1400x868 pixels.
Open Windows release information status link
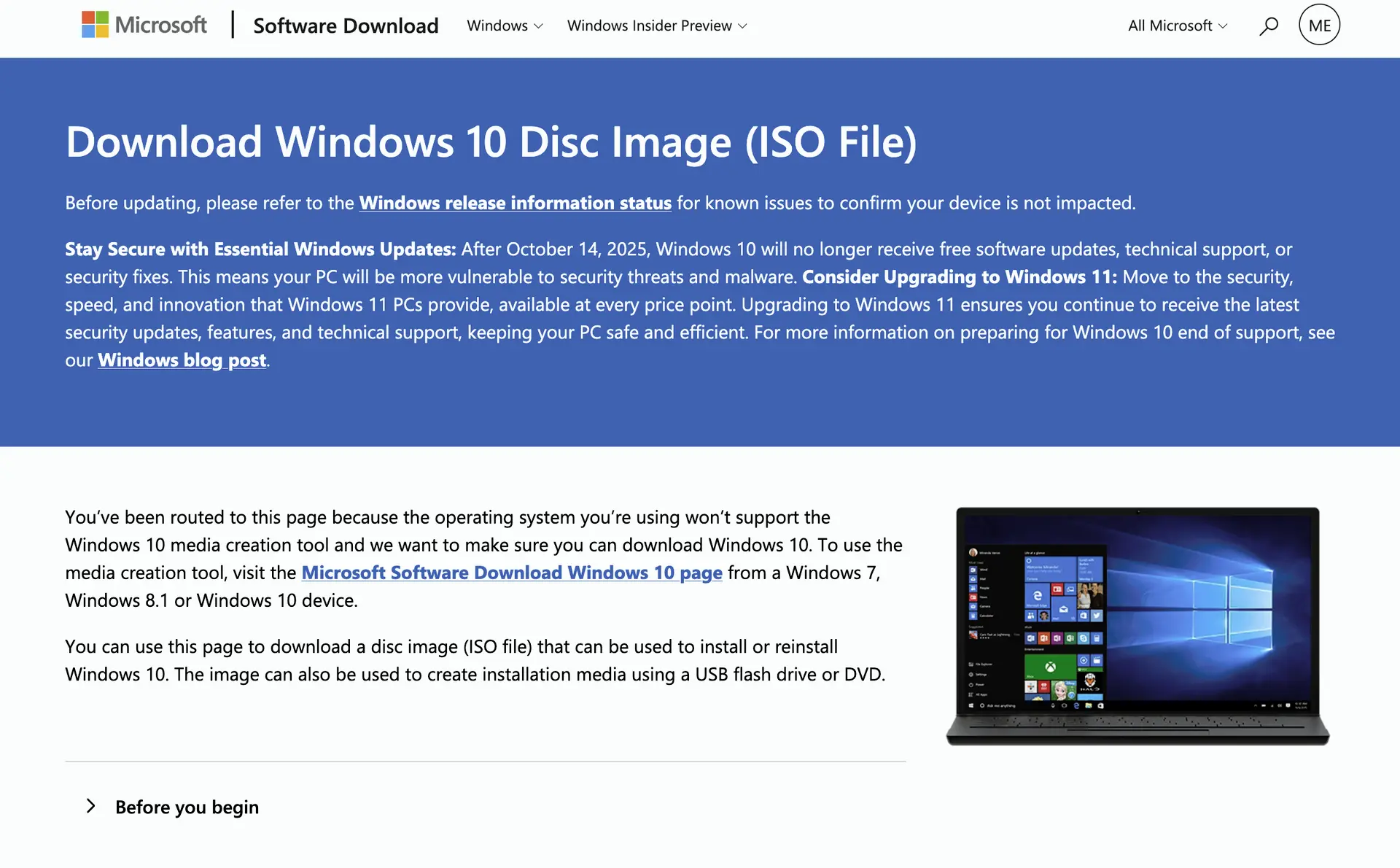(515, 203)
